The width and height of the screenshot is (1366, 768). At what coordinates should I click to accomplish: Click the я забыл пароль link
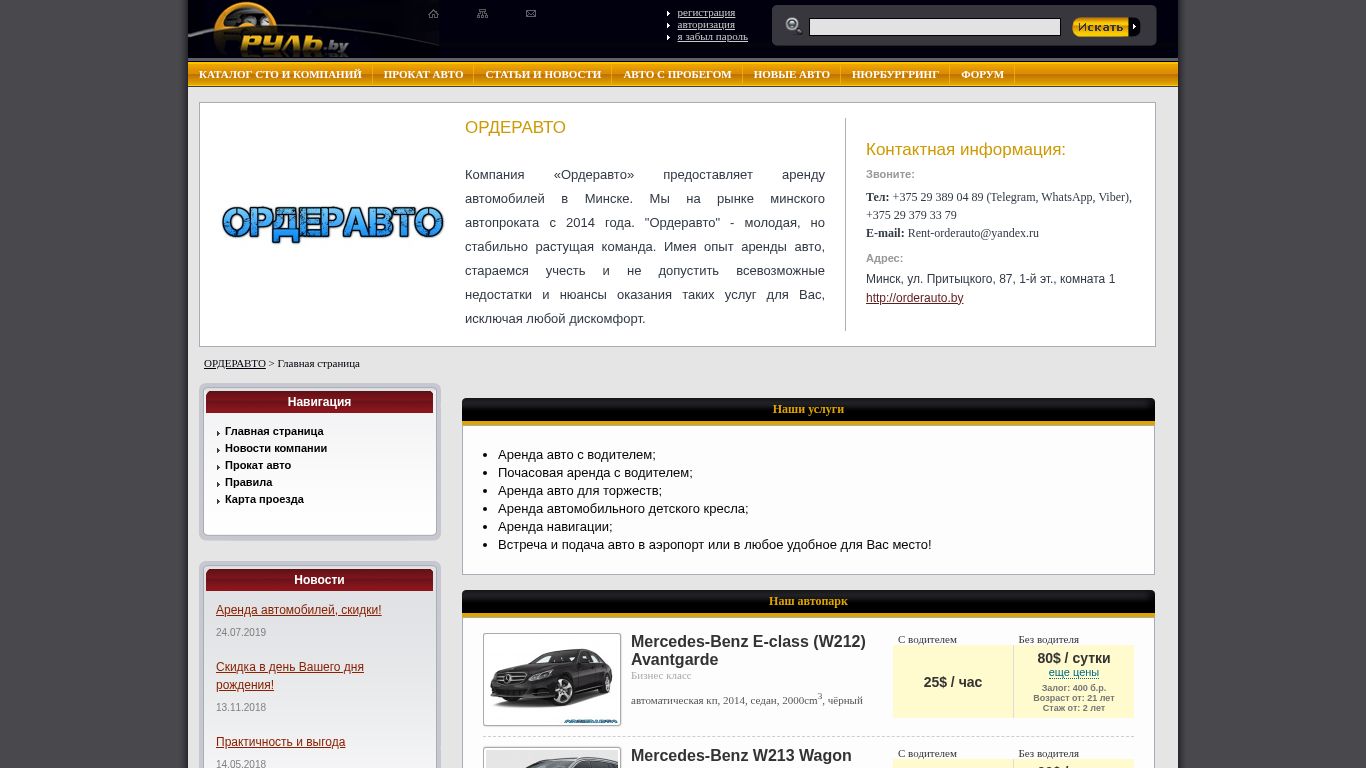[x=712, y=36]
